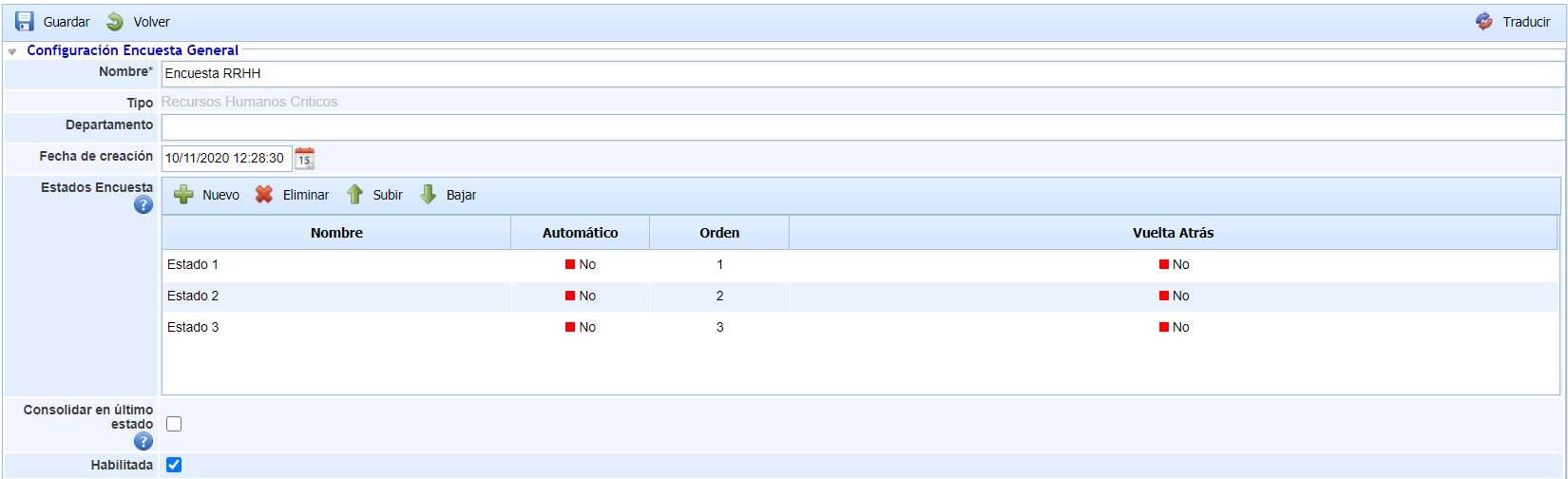Open help icon under Consolidar en último estado

pos(143,441)
